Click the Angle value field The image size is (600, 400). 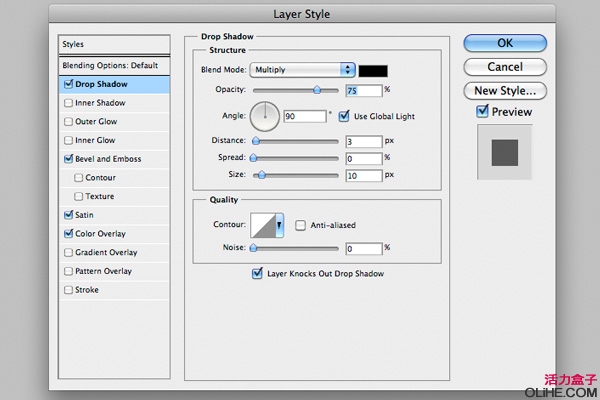305,116
